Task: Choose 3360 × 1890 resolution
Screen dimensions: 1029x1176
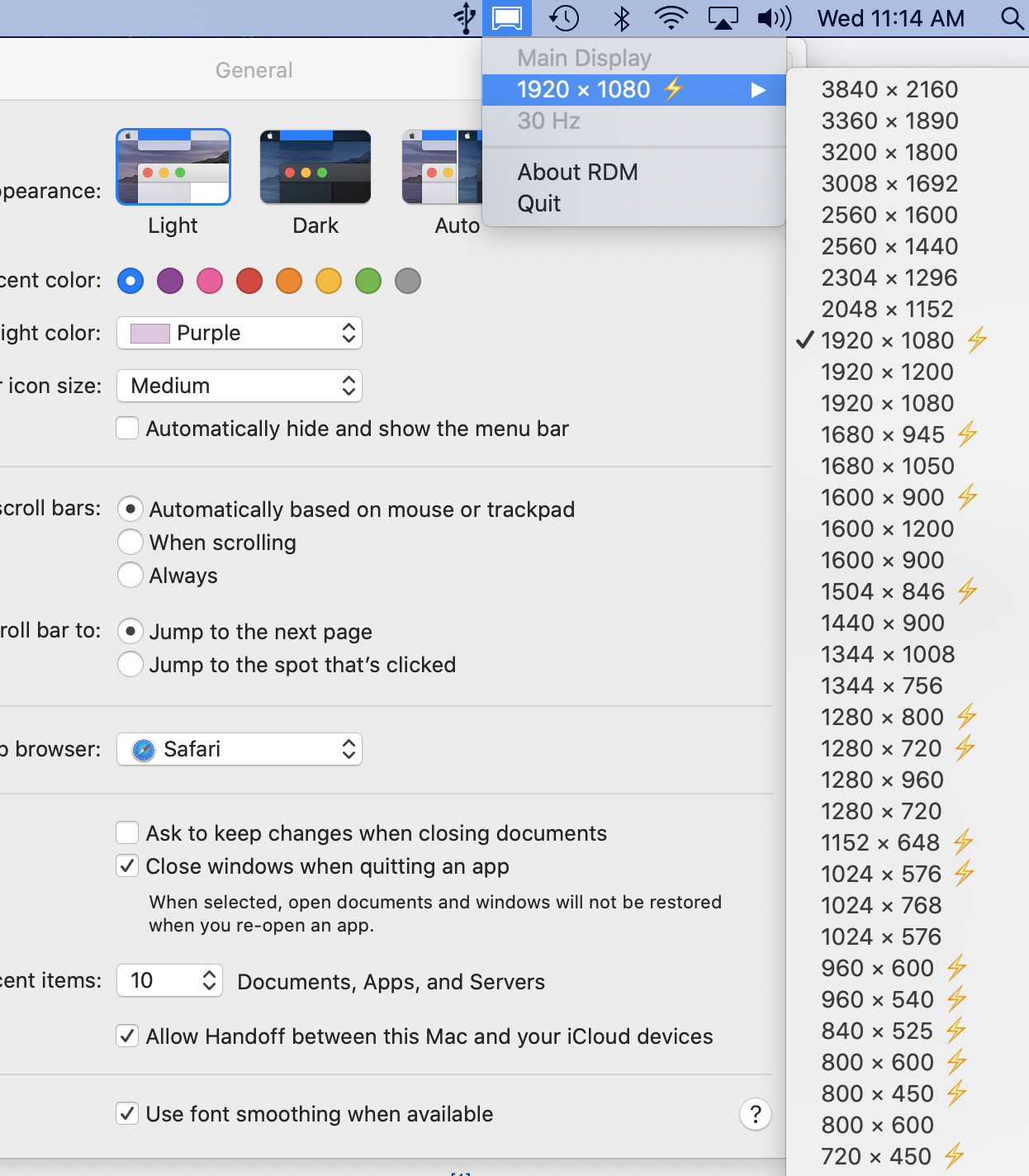Action: (908, 121)
